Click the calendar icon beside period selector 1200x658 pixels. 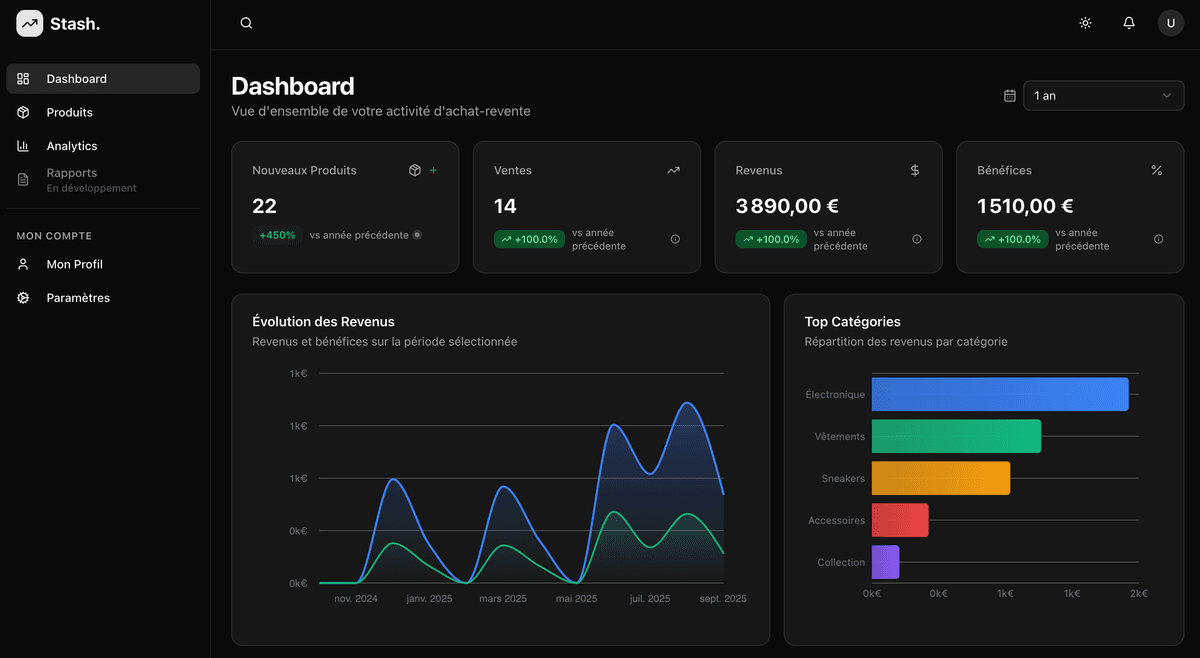(x=1010, y=96)
